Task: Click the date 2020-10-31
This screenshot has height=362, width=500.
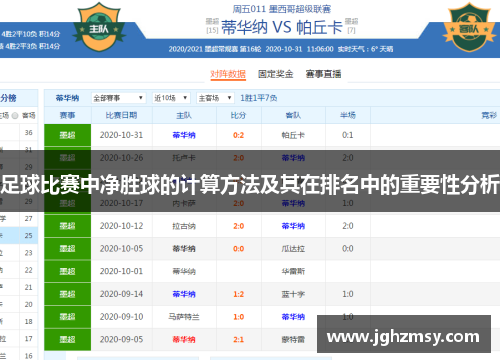Action: click(121, 135)
